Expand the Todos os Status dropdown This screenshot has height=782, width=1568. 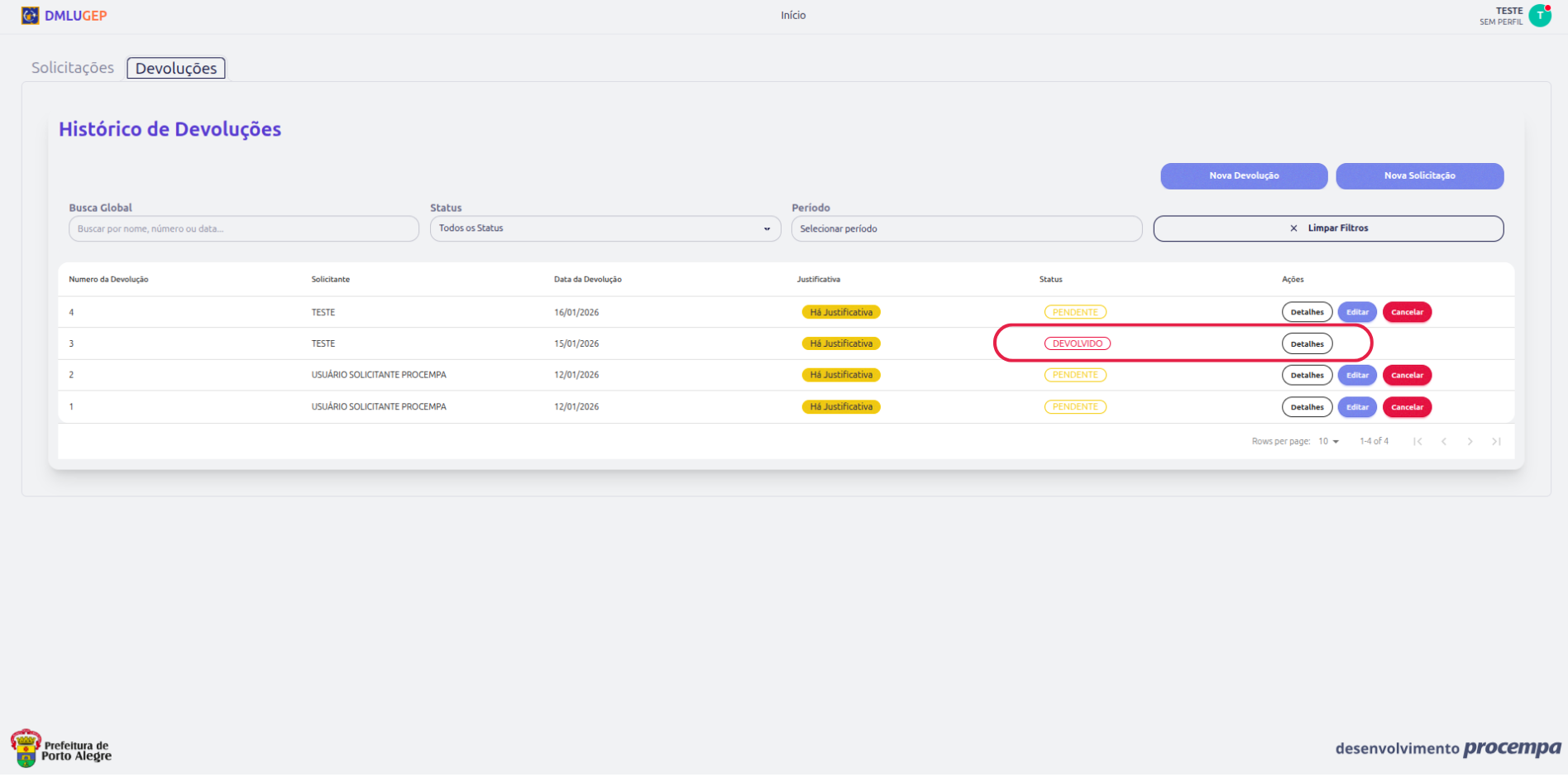(605, 228)
